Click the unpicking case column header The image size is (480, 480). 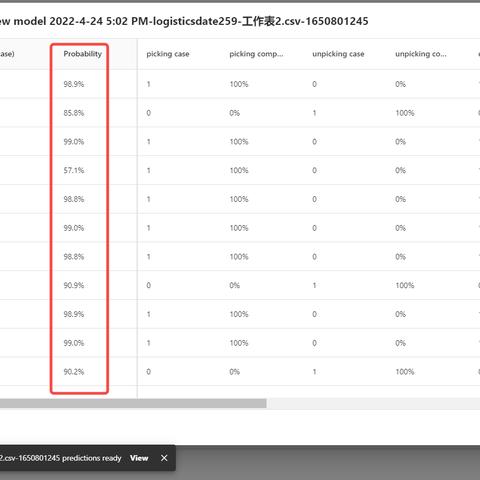(x=338, y=54)
